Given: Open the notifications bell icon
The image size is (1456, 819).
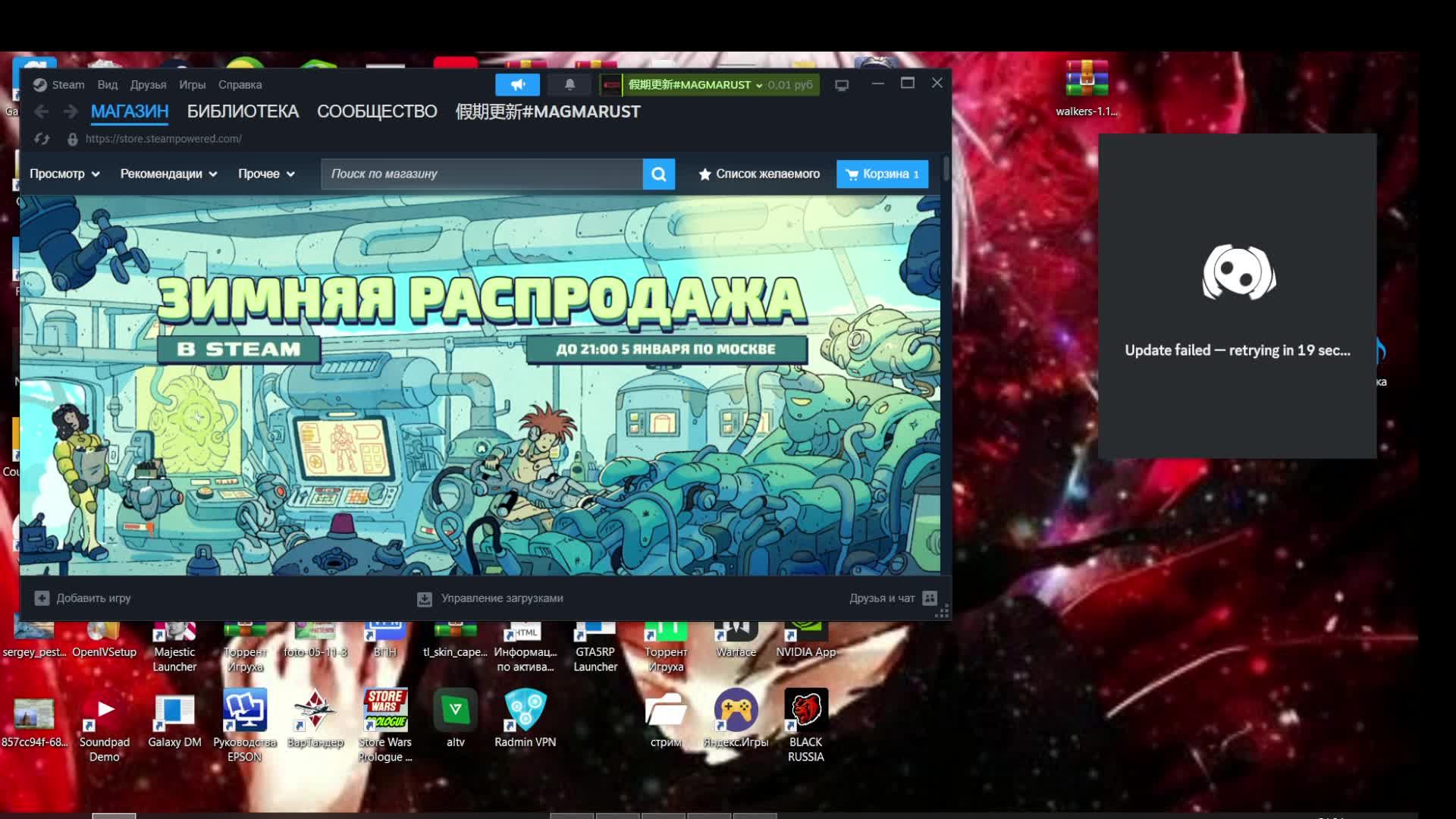Looking at the screenshot, I should pyautogui.click(x=570, y=85).
